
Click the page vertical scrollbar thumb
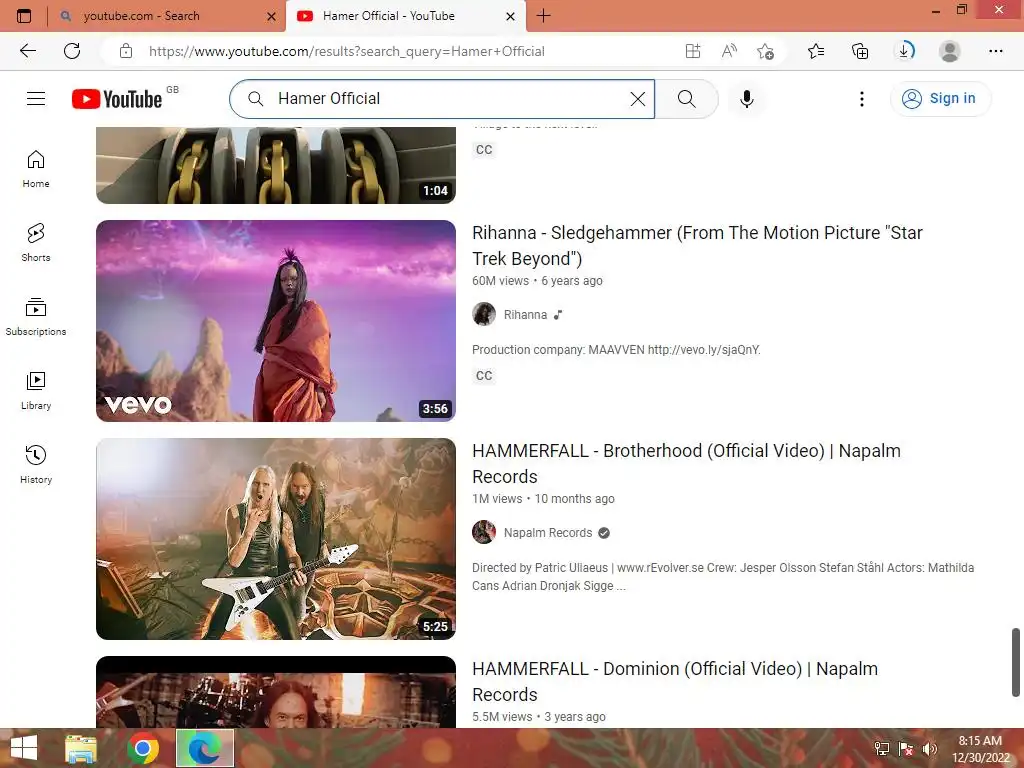pos(1015,663)
